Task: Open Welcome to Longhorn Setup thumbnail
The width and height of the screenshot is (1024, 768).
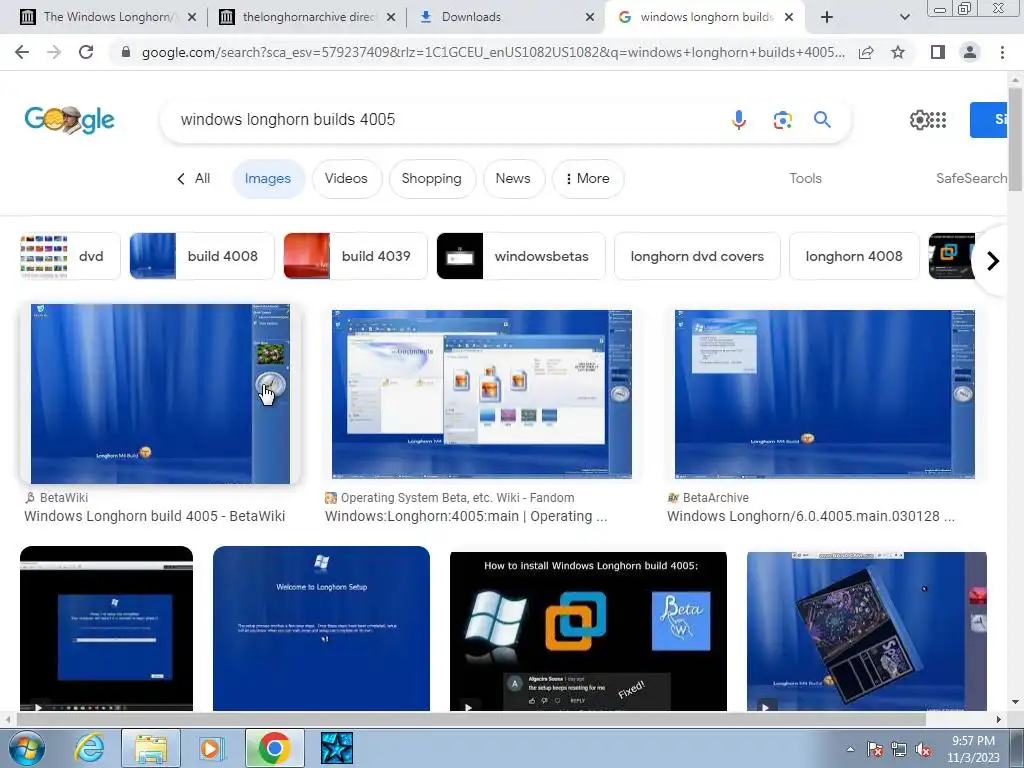Action: point(321,628)
